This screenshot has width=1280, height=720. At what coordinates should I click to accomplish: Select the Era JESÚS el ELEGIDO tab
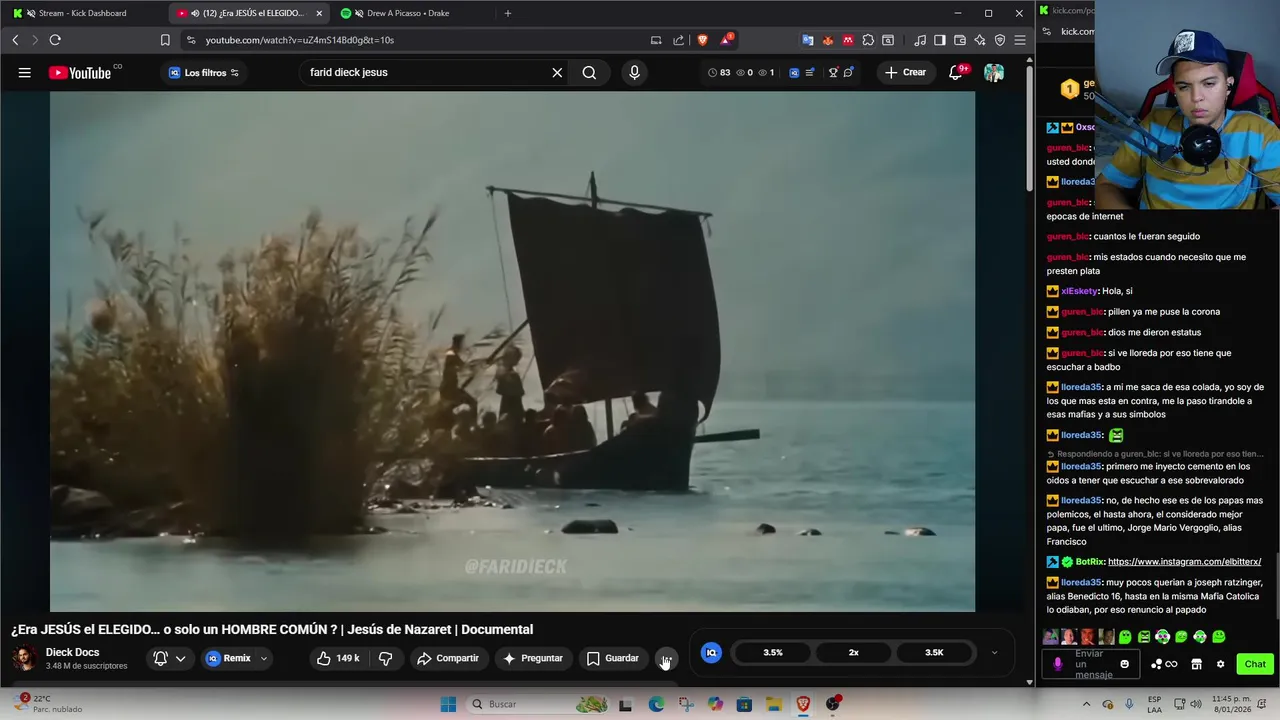click(x=250, y=13)
